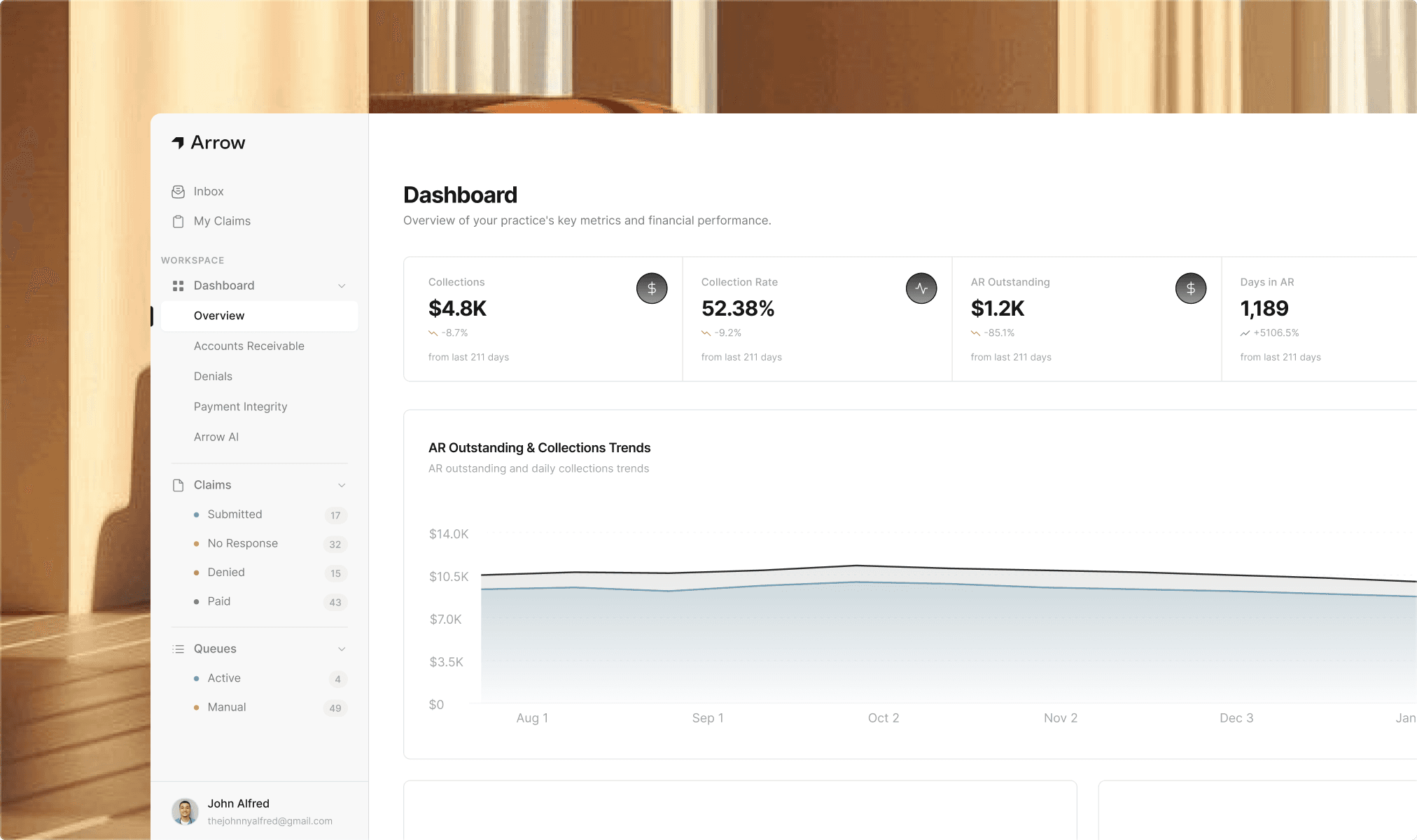This screenshot has width=1417, height=840.
Task: Show Submitted claims list
Action: click(x=235, y=514)
